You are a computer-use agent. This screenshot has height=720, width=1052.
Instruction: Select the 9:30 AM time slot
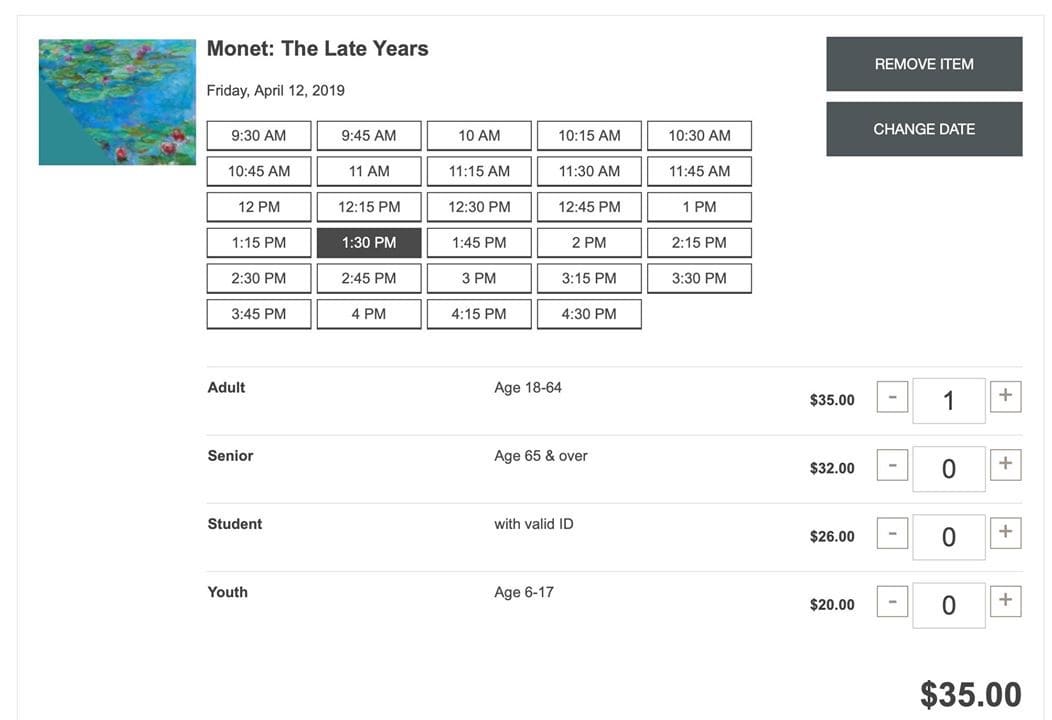pos(259,136)
